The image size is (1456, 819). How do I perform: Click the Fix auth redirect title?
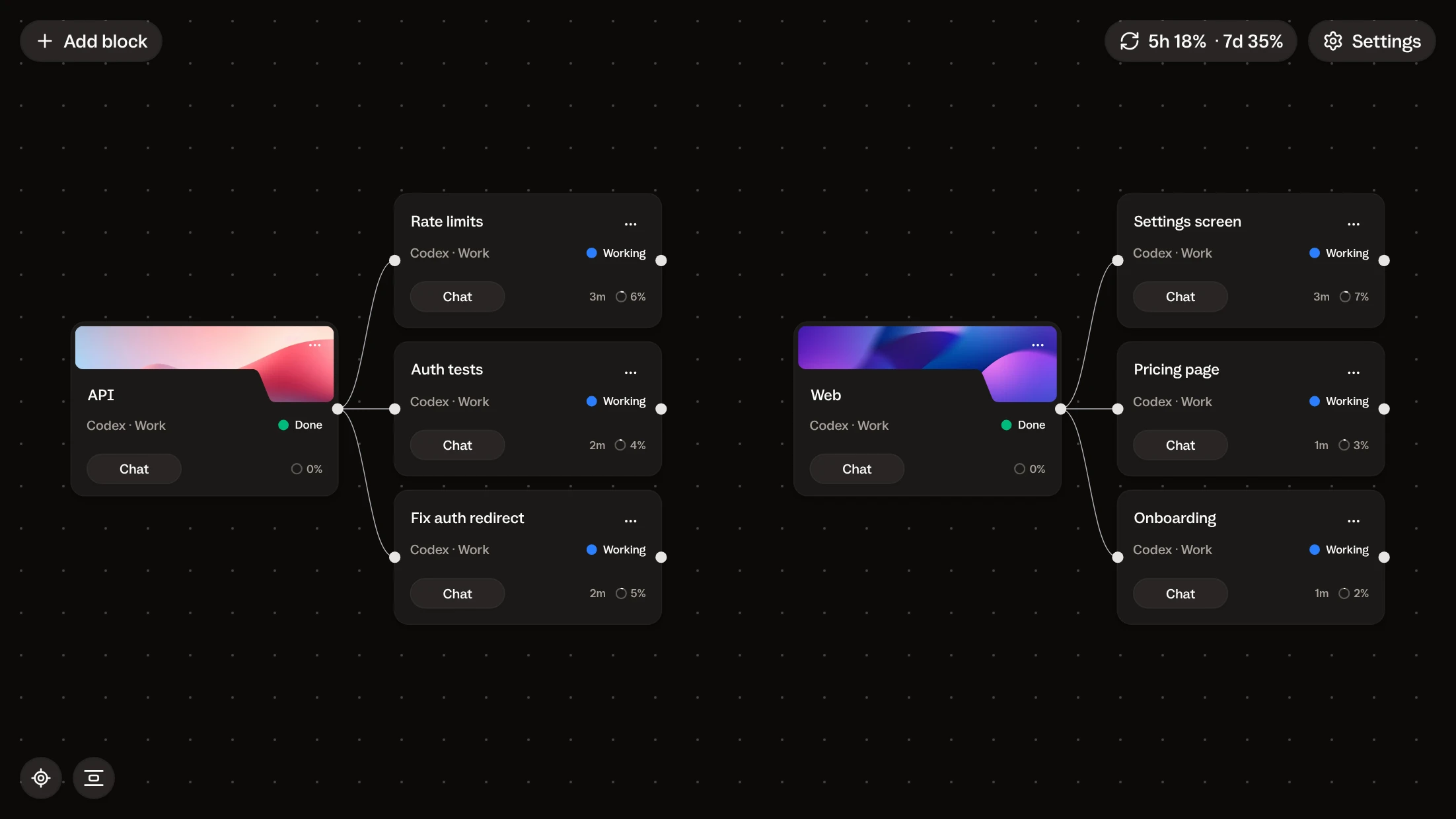[467, 518]
